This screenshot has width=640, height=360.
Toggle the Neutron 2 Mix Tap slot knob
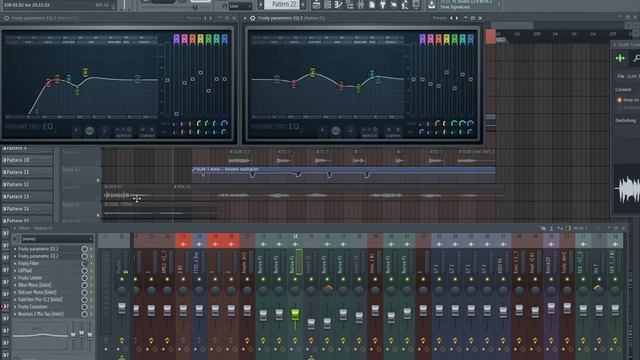tap(84, 314)
